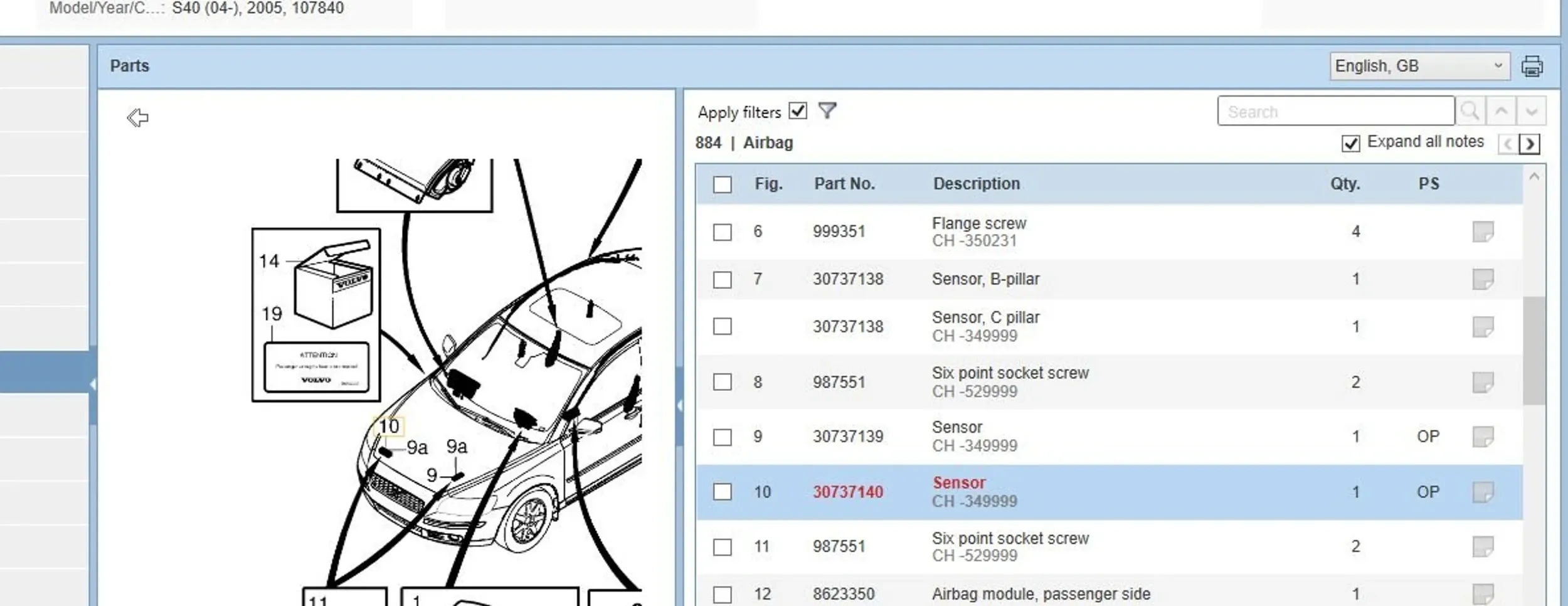1568x606 pixels.
Task: Check the Fig. 8 socket screw checkbox
Action: pos(722,382)
